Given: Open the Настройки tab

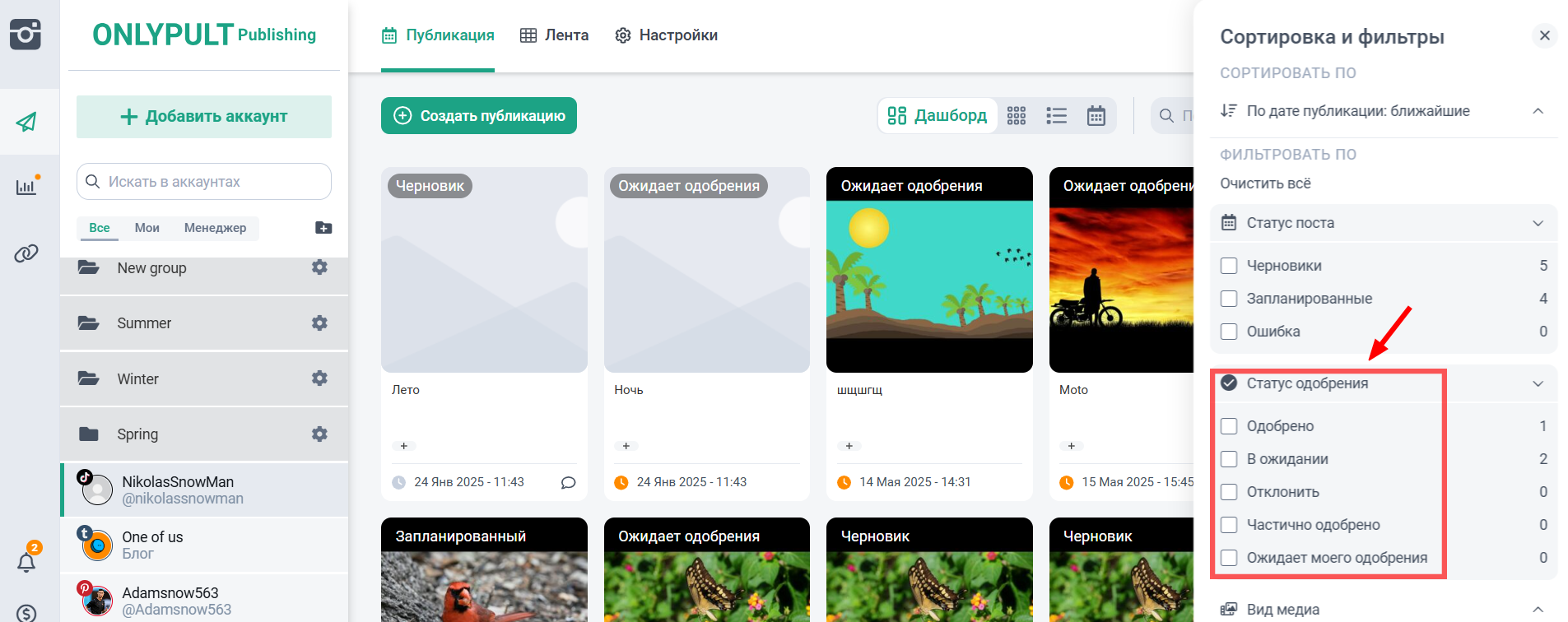Looking at the screenshot, I should [667, 35].
